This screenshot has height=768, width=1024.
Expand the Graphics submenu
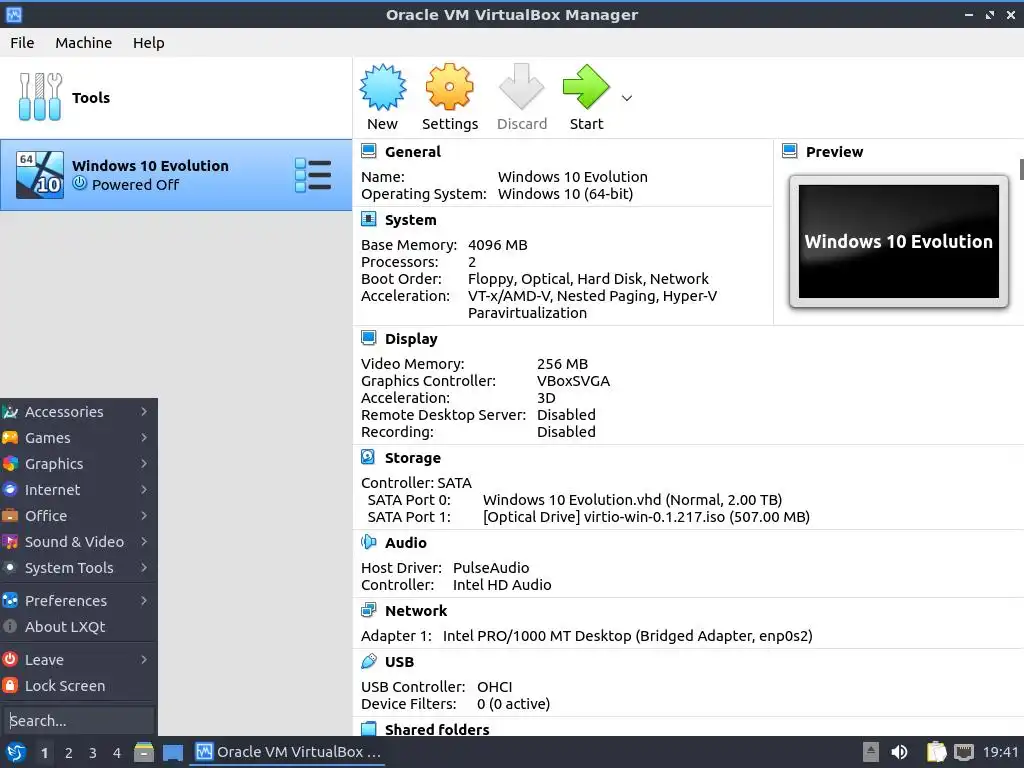tap(78, 464)
